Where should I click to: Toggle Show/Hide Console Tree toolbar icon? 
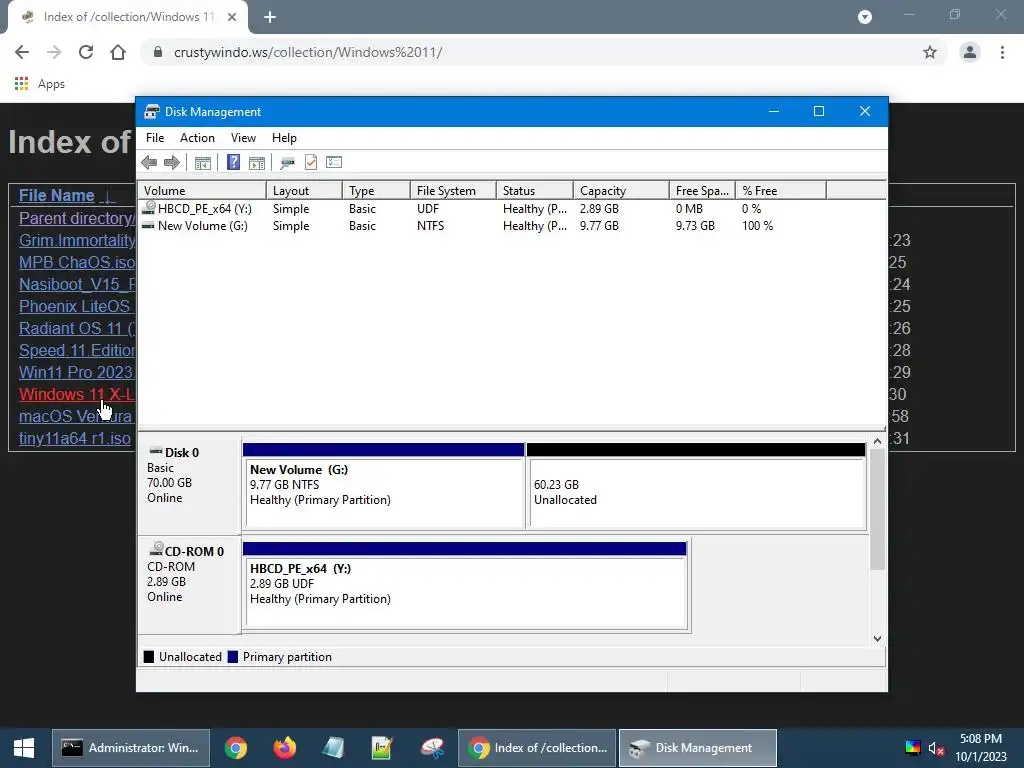pyautogui.click(x=202, y=162)
